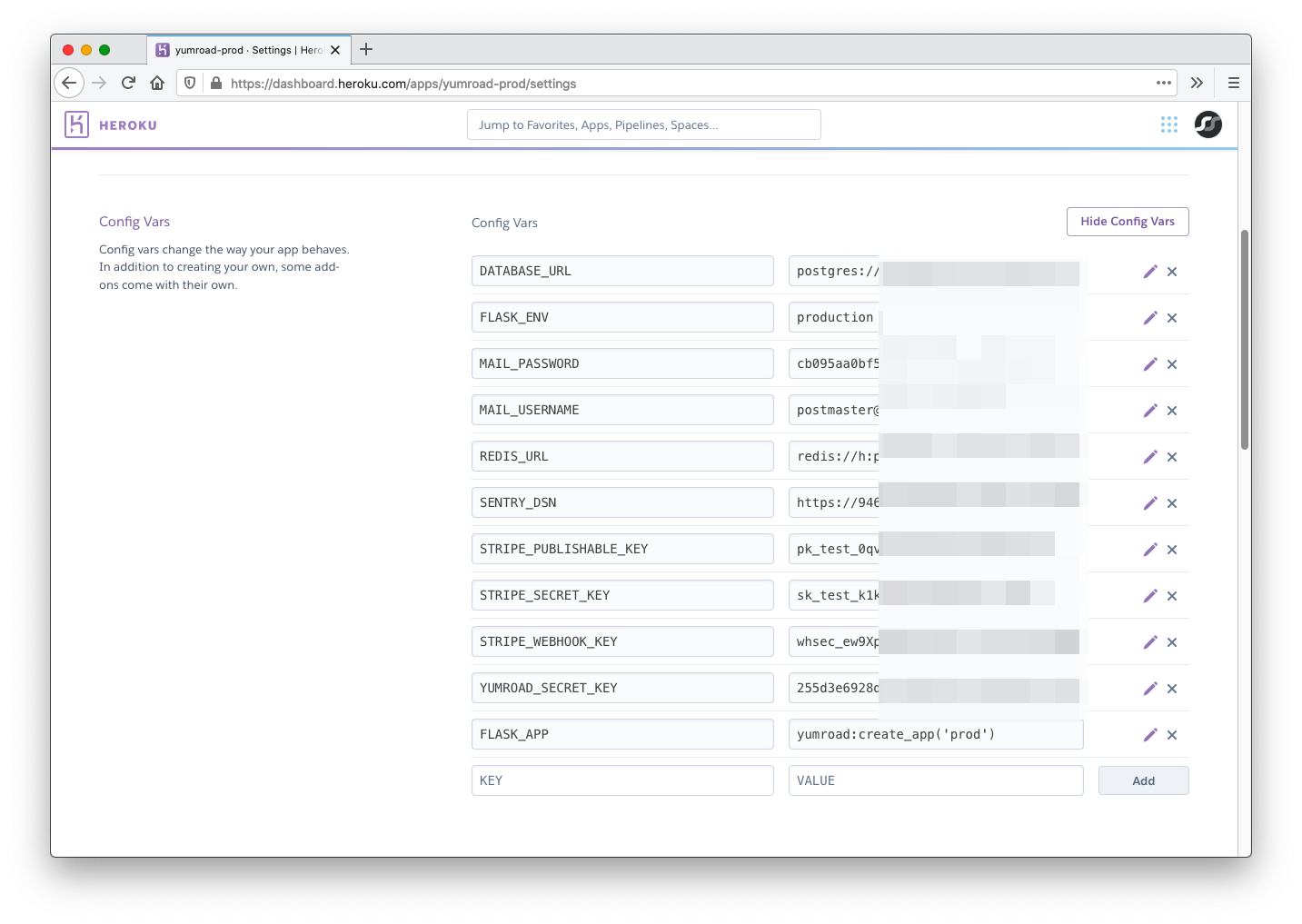The image size is (1302, 924).
Task: Show tracking protection shield info
Action: pyautogui.click(x=190, y=83)
